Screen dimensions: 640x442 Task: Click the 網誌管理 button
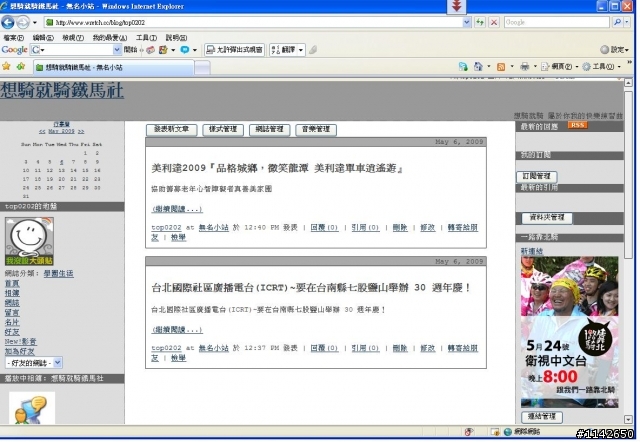tap(269, 129)
